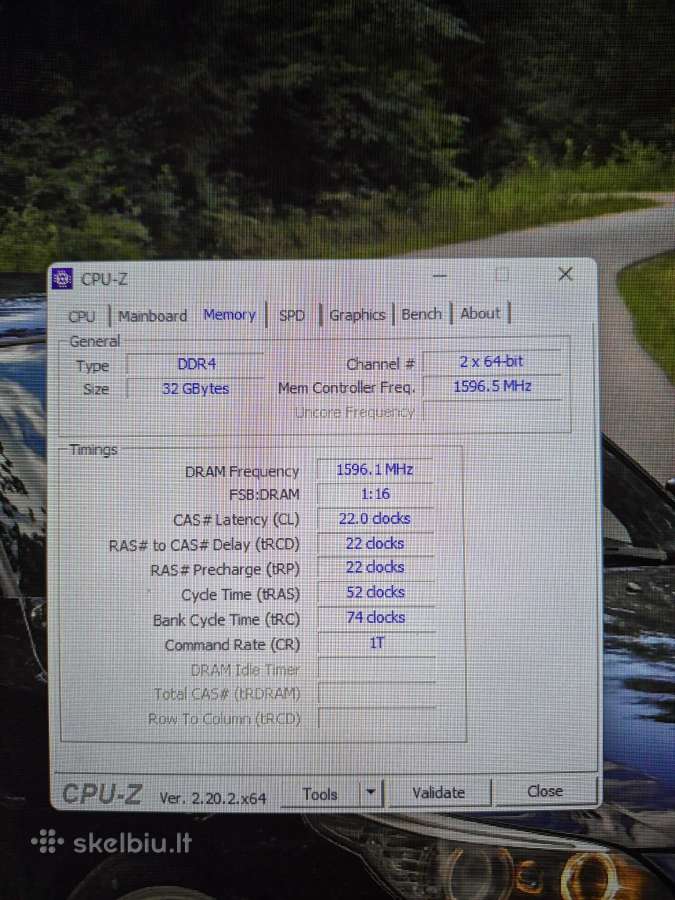Click the 1596.5 MHz controller frequency value
This screenshot has height=900, width=675.
pos(491,386)
